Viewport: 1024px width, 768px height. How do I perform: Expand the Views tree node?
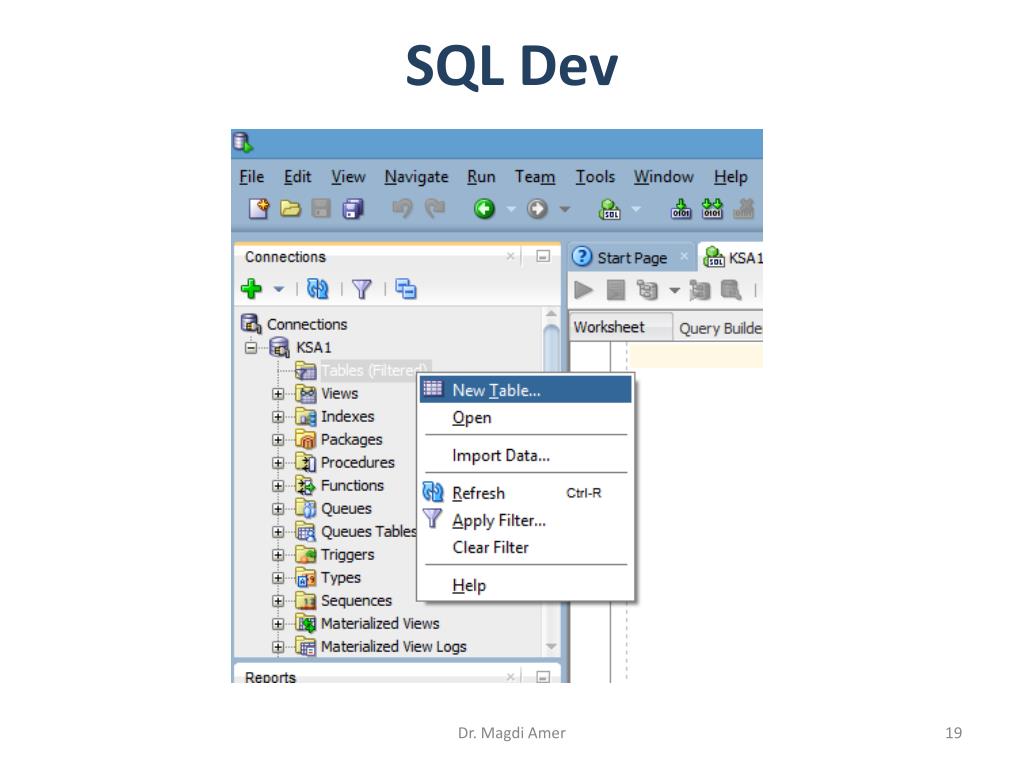[278, 394]
